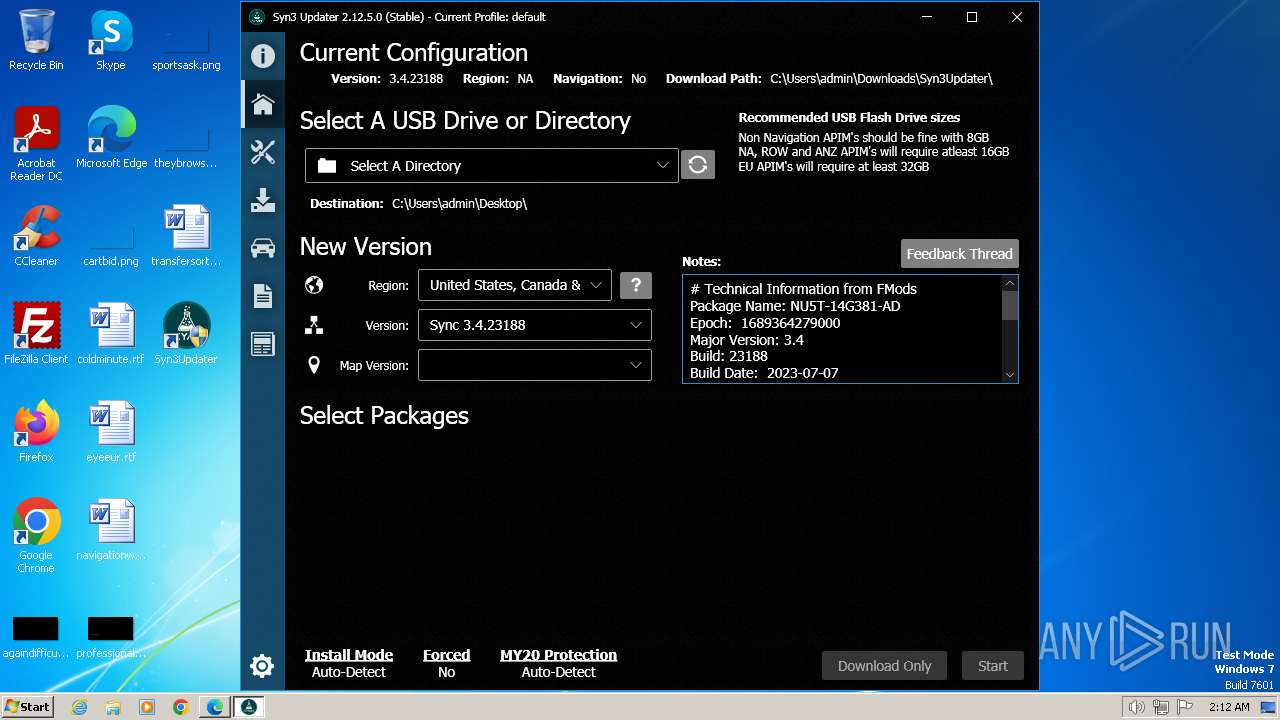Select eyeeur.rtf desktop file
The height and width of the screenshot is (720, 1280).
pos(111,432)
